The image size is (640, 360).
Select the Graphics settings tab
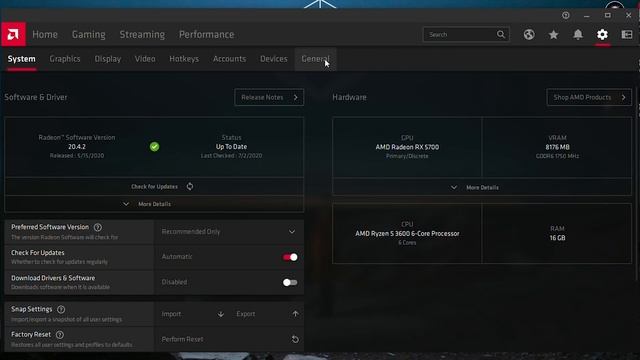[x=65, y=59]
